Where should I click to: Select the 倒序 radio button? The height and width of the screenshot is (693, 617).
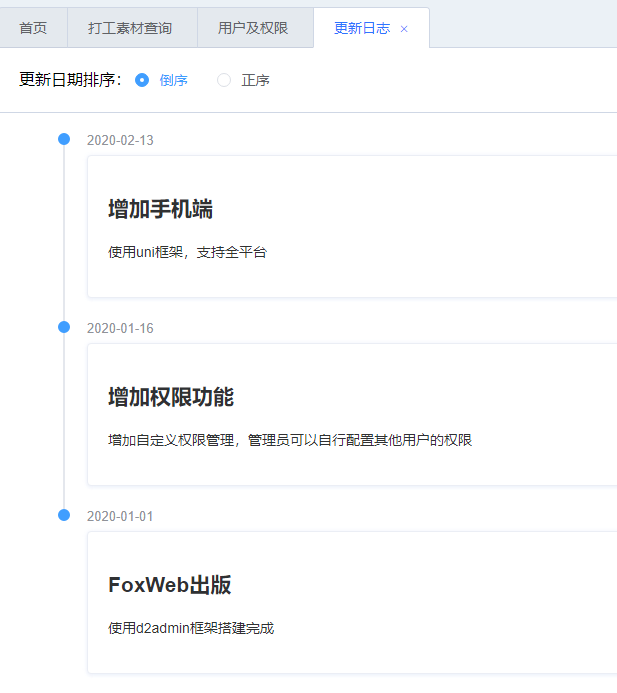pos(142,80)
